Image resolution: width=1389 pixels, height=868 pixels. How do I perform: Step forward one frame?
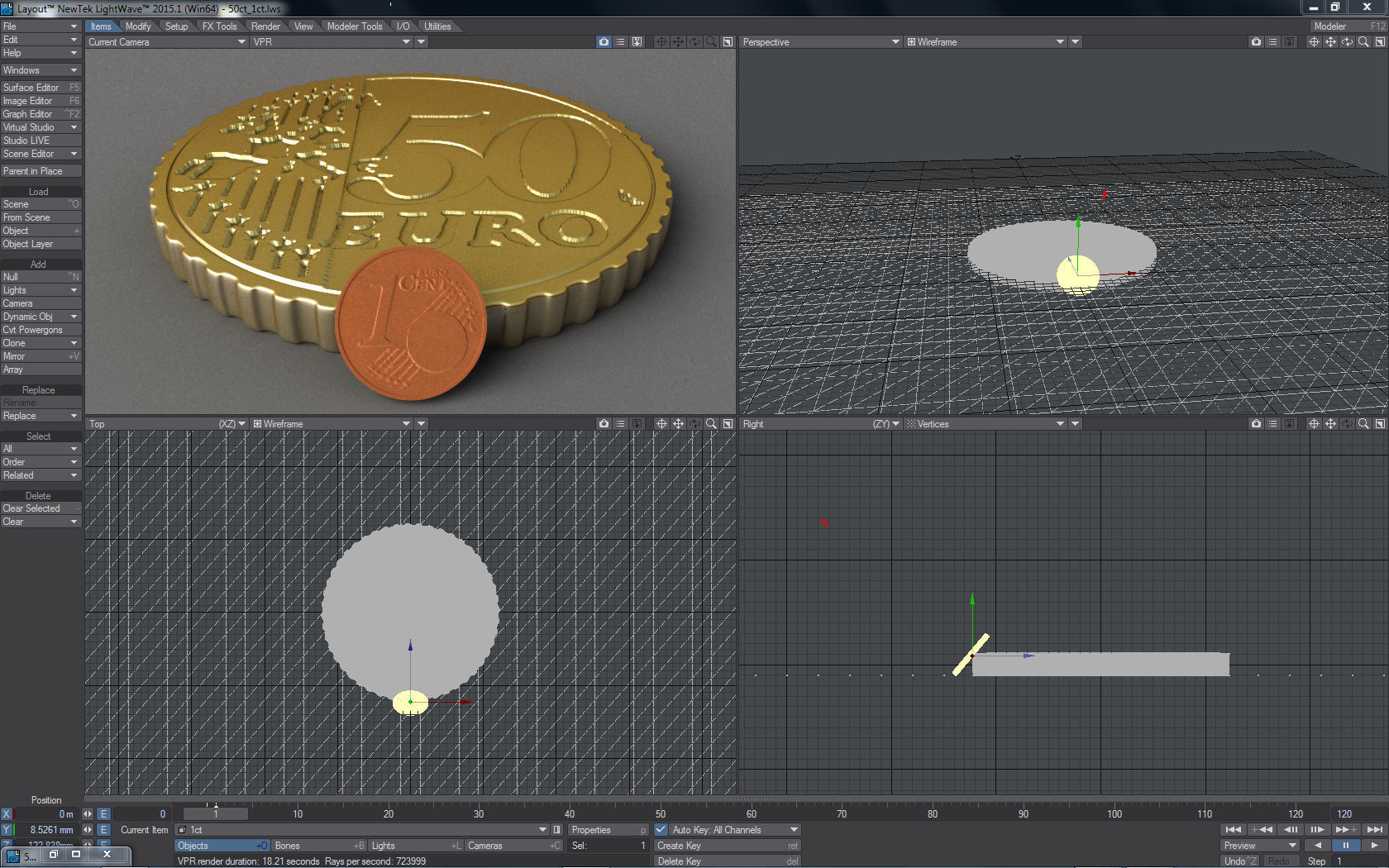click(x=1318, y=829)
